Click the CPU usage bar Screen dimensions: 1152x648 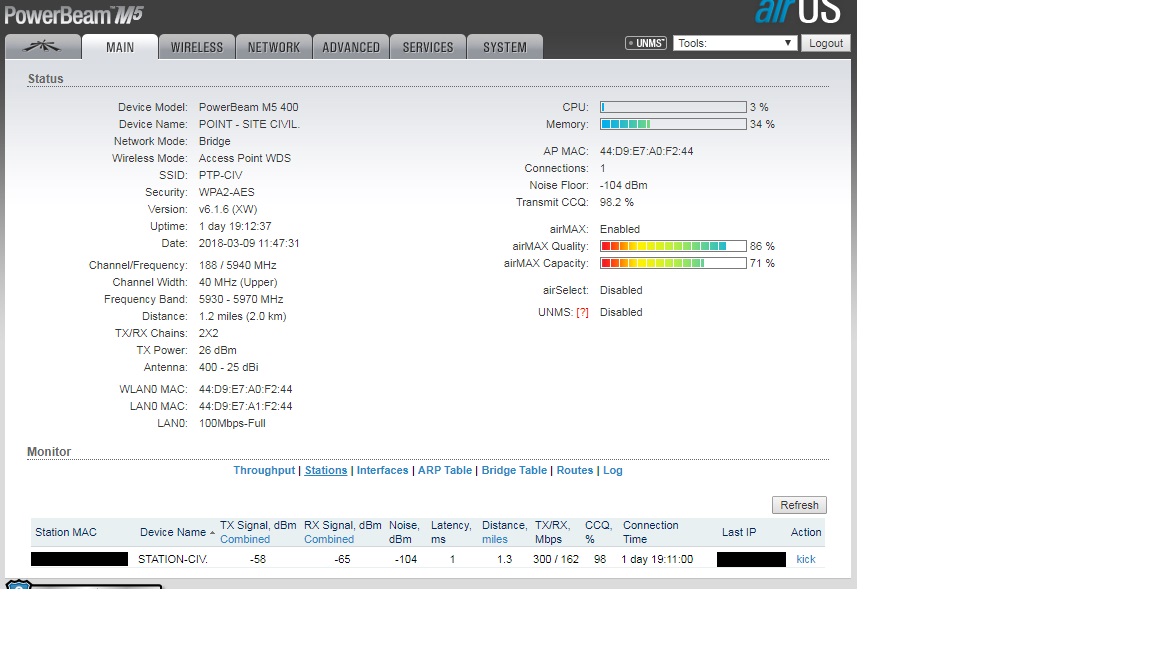(x=673, y=107)
